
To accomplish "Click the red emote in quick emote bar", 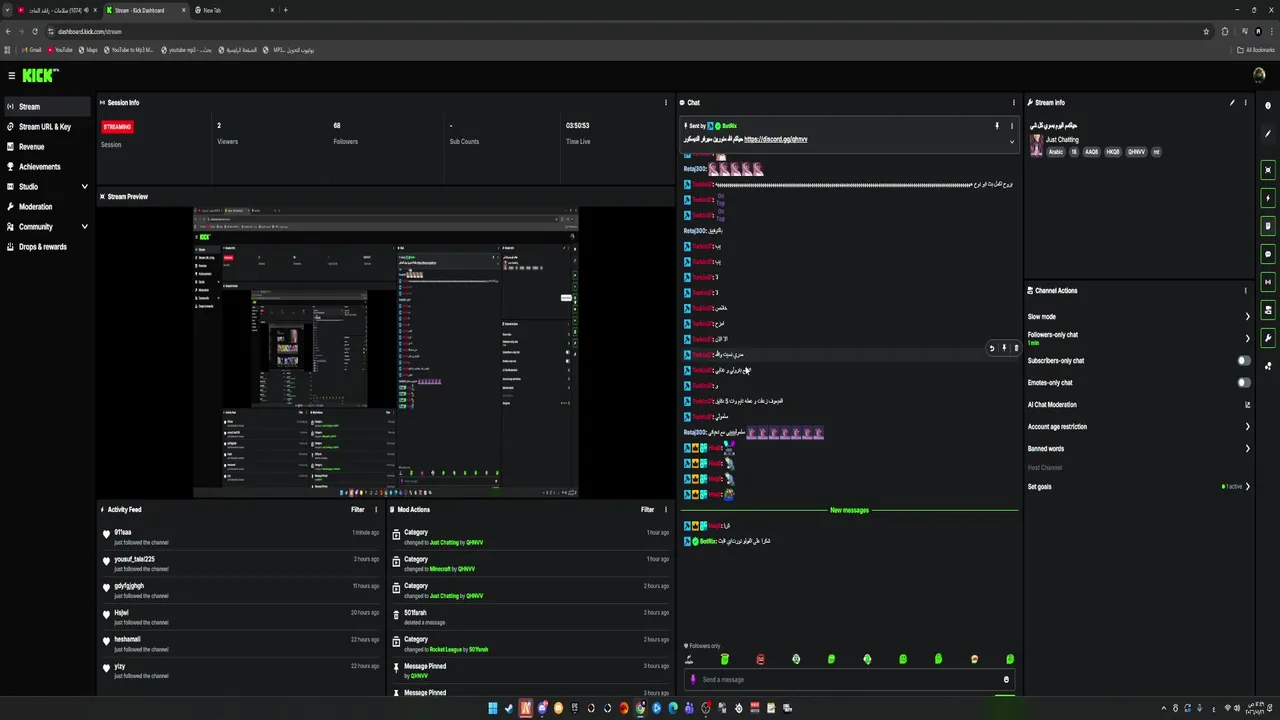I will point(760,659).
